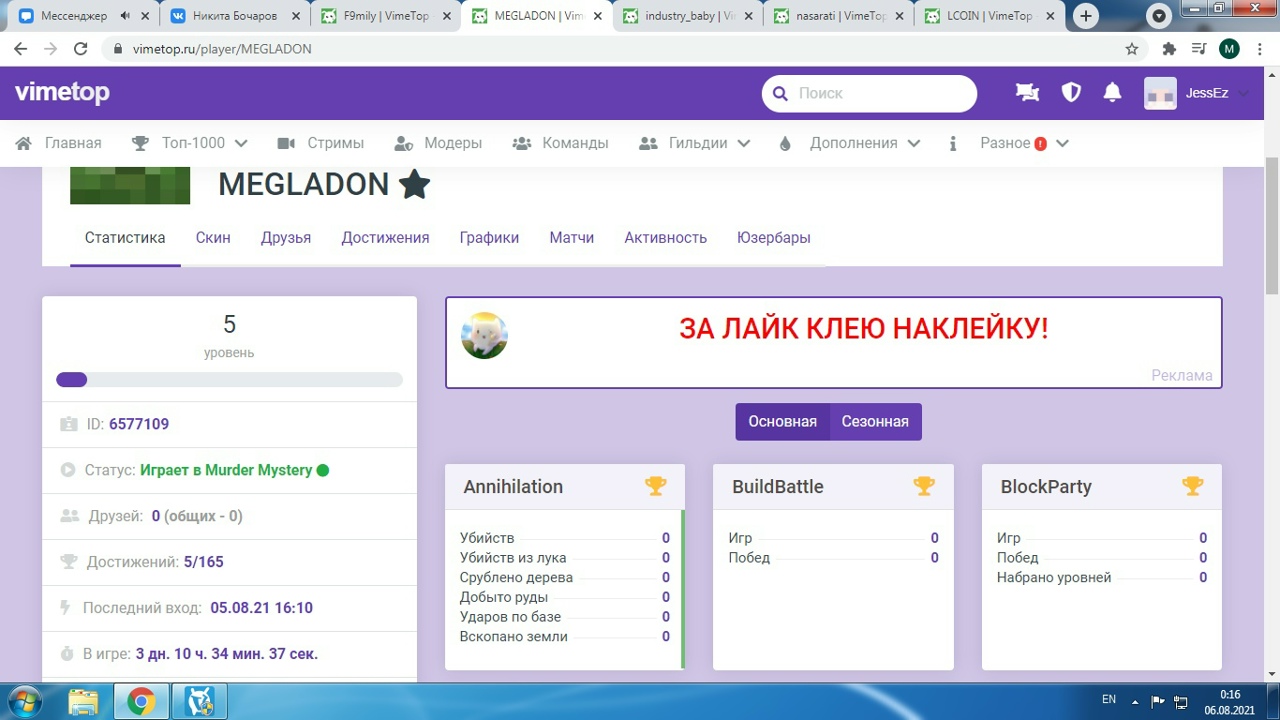Click the notification bell icon

point(1112,93)
